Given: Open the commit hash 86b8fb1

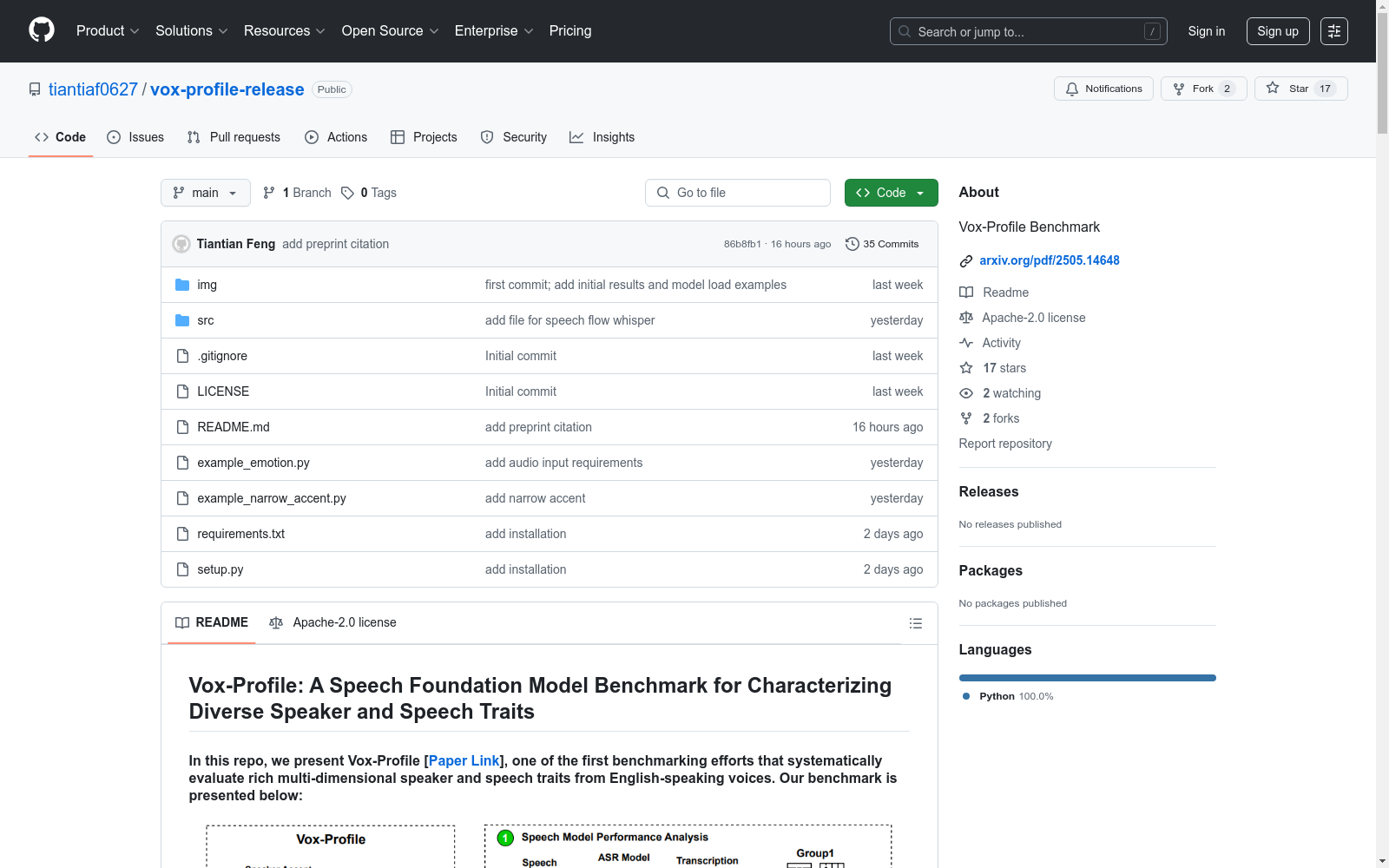Looking at the screenshot, I should (742, 244).
